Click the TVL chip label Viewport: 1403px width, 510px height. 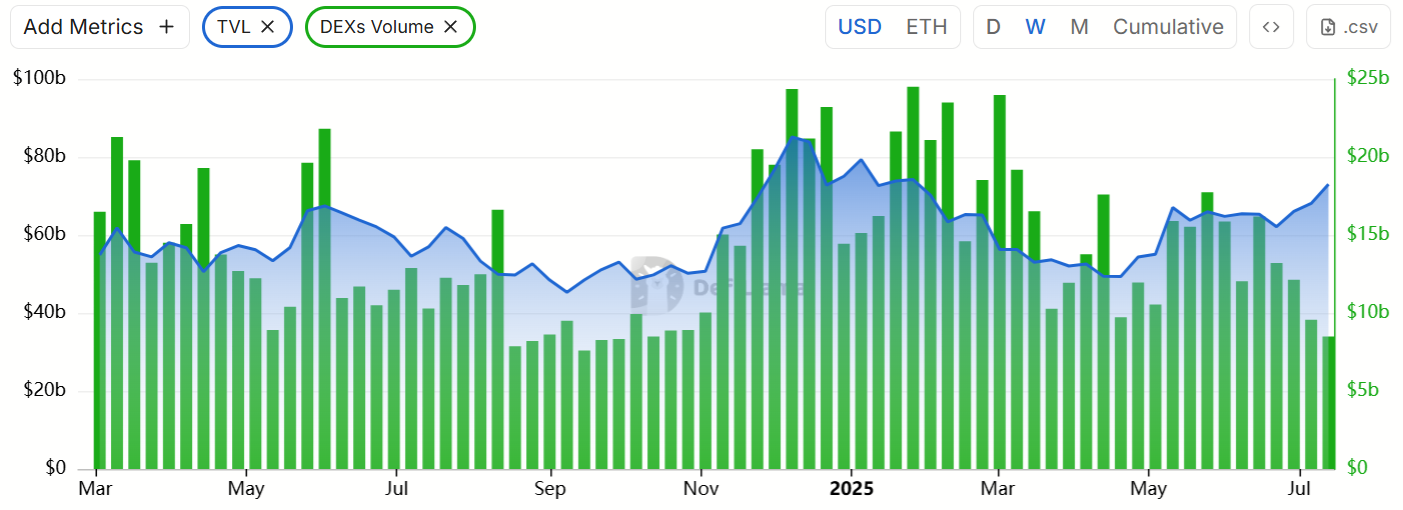233,27
